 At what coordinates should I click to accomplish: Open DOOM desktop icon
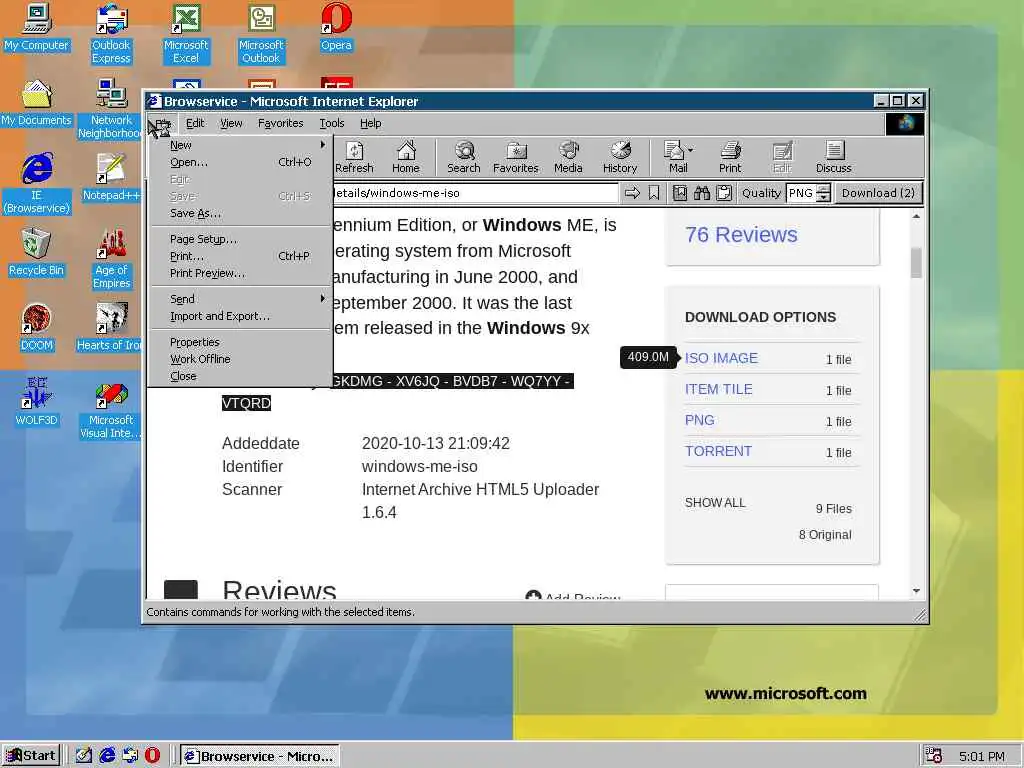(37, 328)
